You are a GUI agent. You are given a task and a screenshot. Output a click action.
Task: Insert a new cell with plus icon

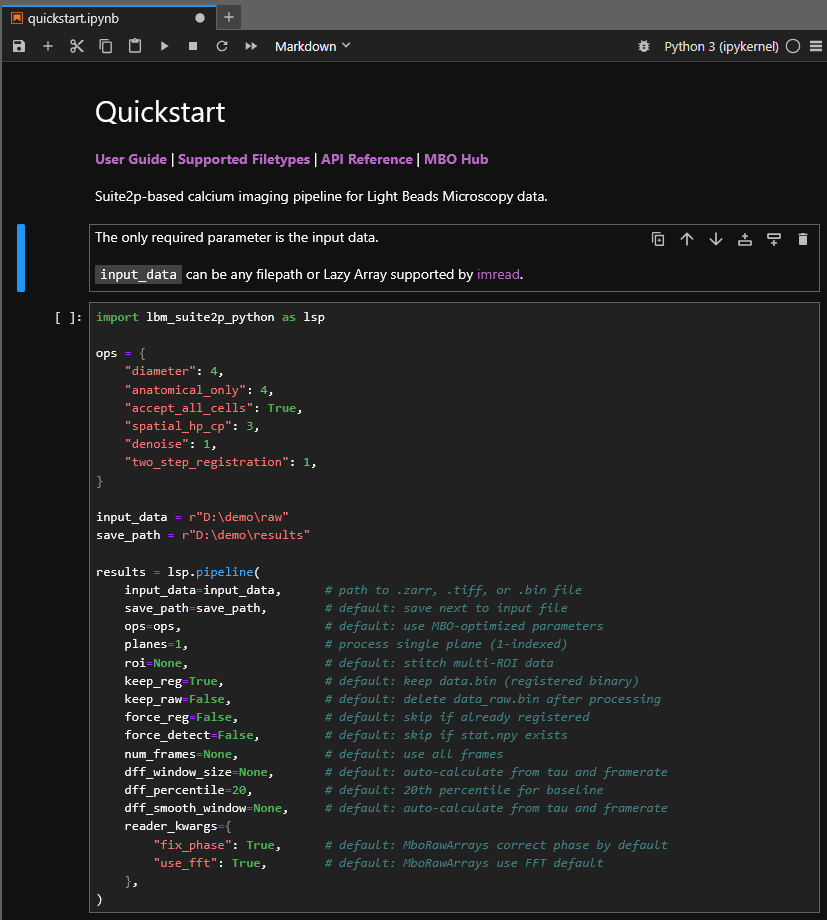[48, 46]
